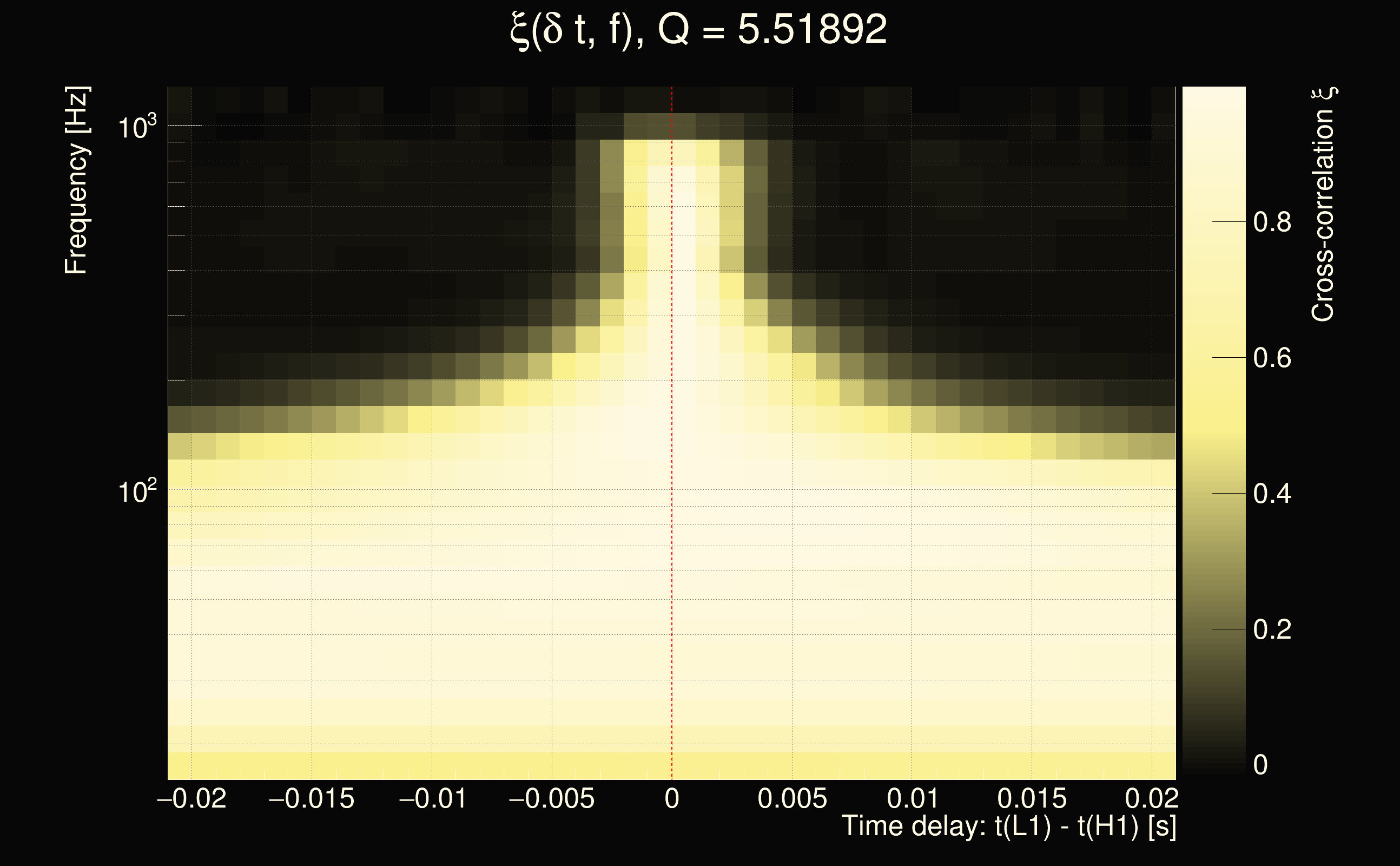Click the 0.015 time delay tick label
This screenshot has height=866, width=1400.
[x=1032, y=798]
